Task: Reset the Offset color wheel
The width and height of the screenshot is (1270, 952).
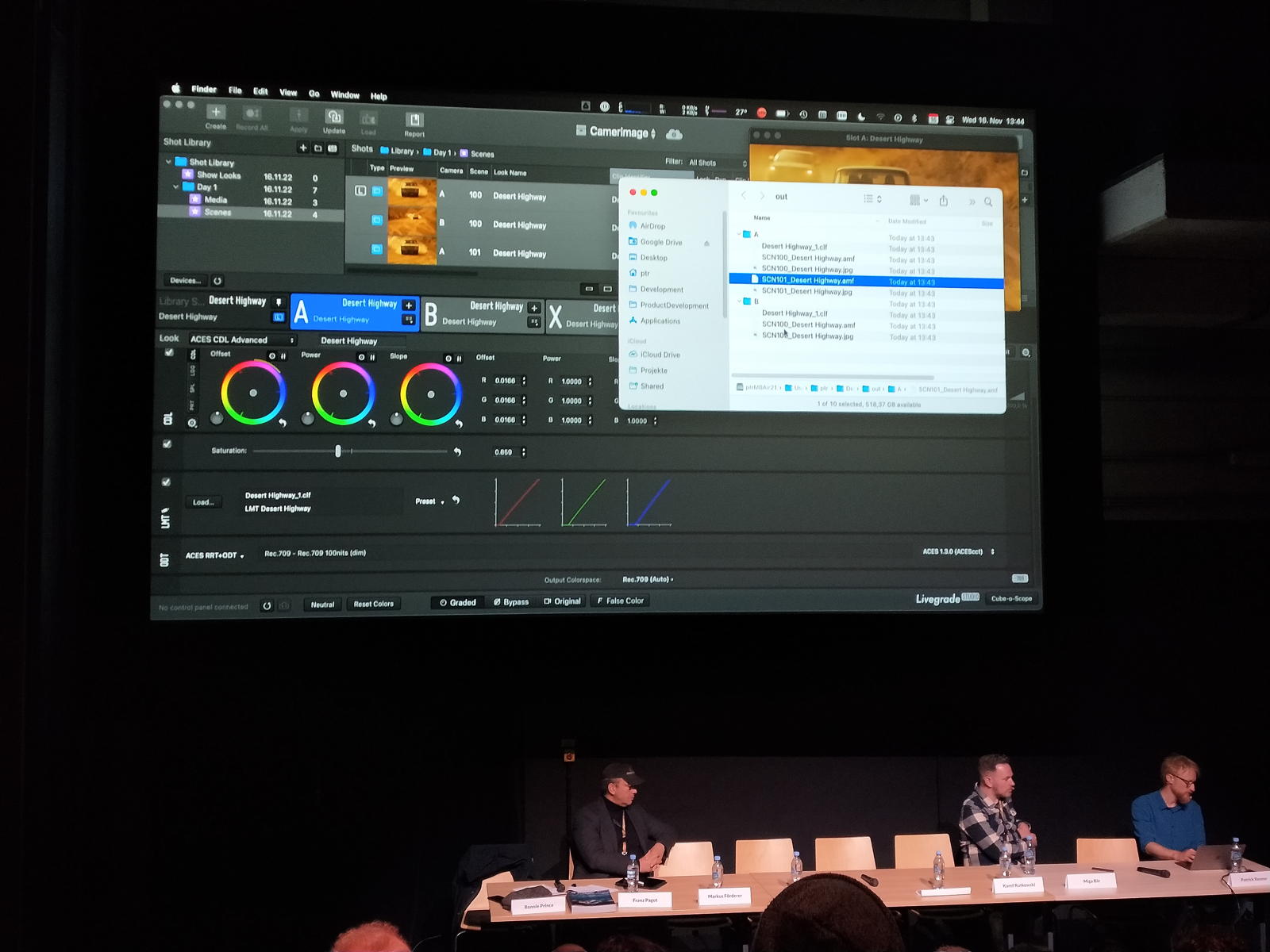Action: coord(283,423)
